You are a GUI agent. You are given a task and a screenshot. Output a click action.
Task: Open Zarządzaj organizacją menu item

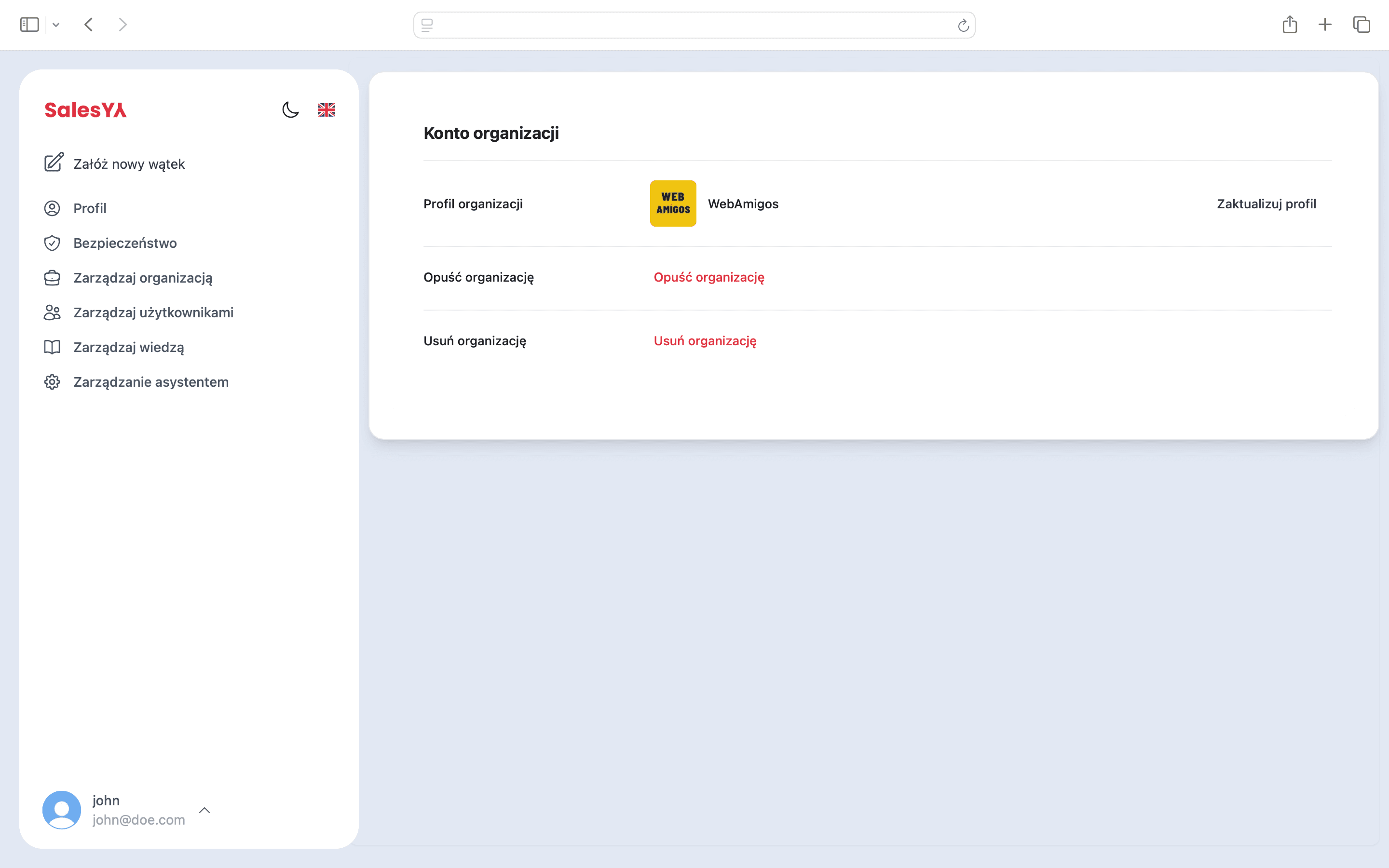coord(143,278)
